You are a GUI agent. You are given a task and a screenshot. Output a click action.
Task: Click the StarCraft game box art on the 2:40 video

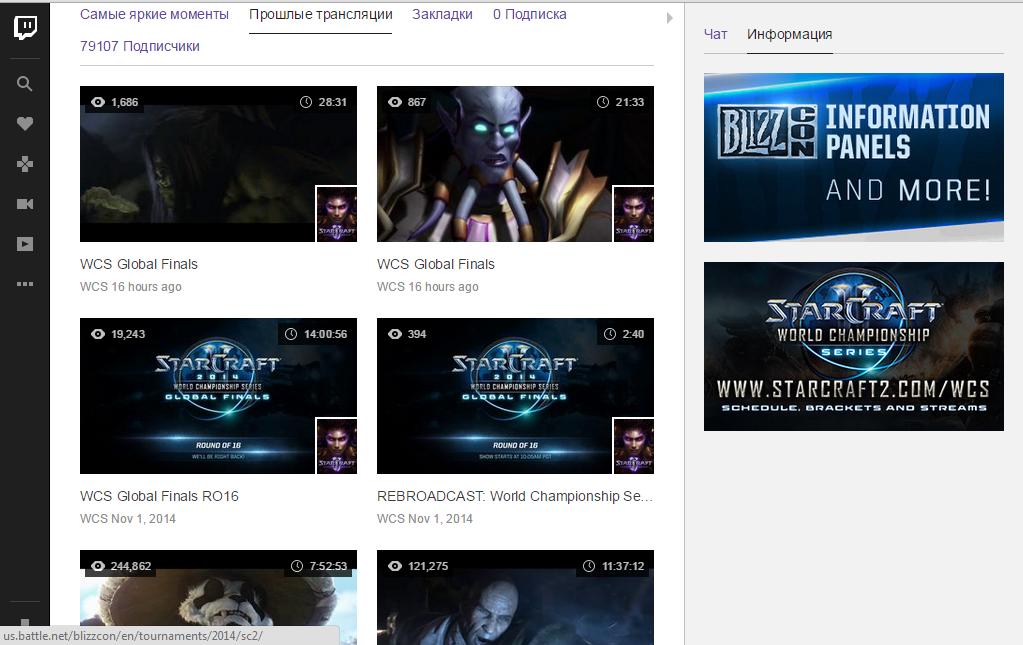pos(634,446)
